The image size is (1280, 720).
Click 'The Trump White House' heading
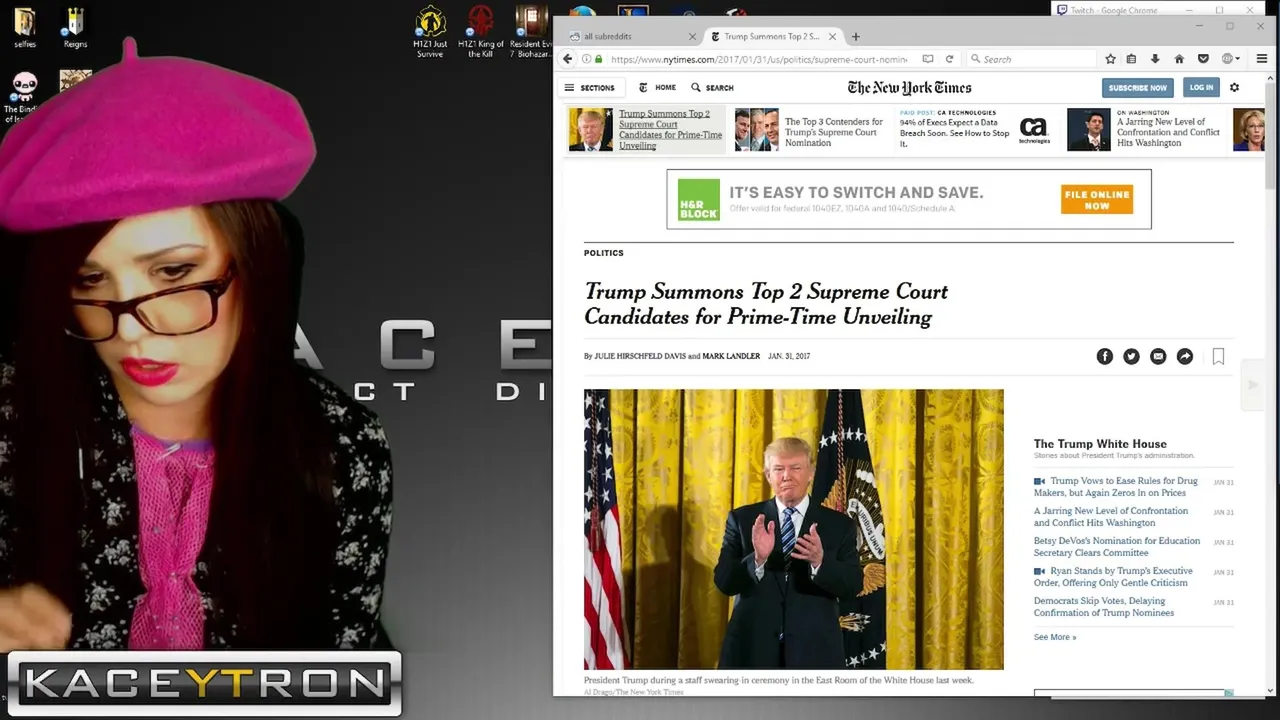(1100, 444)
